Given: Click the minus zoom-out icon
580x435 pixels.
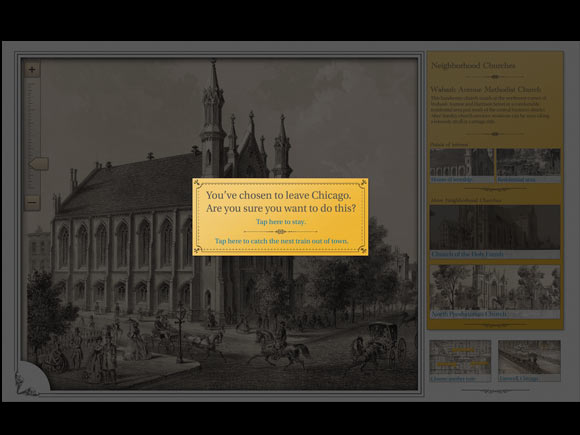Looking at the screenshot, I should [32, 202].
